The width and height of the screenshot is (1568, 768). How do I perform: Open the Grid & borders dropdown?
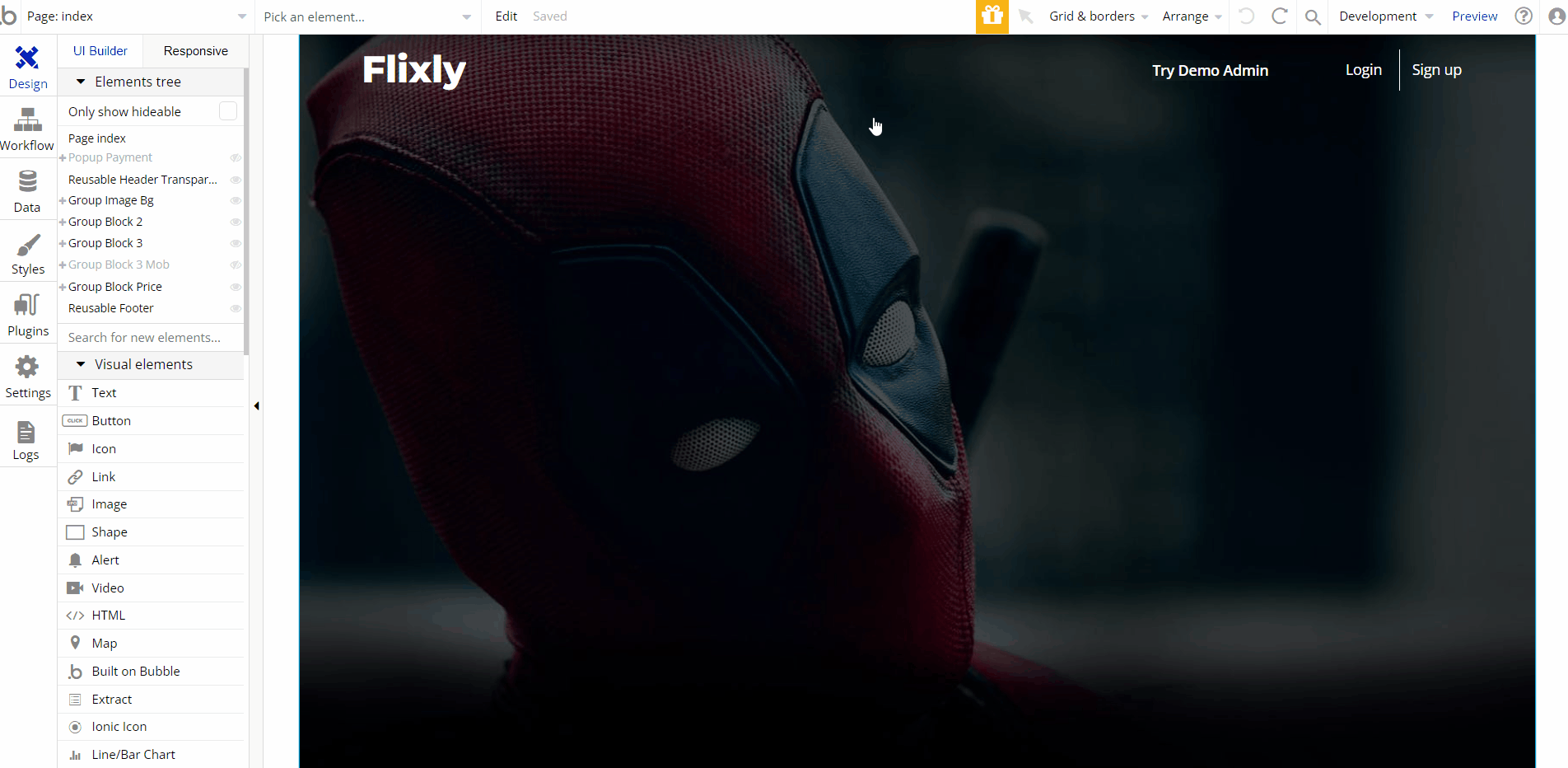pyautogui.click(x=1099, y=16)
